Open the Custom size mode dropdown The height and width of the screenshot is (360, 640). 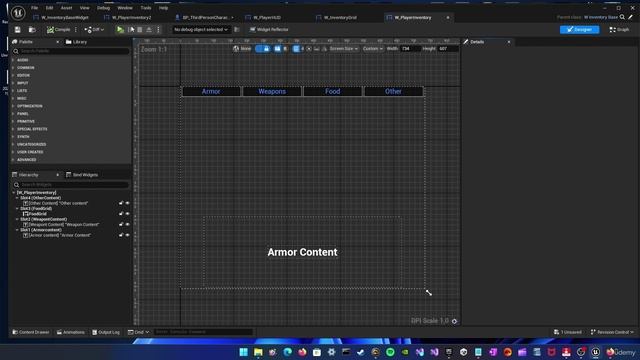pyautogui.click(x=373, y=49)
